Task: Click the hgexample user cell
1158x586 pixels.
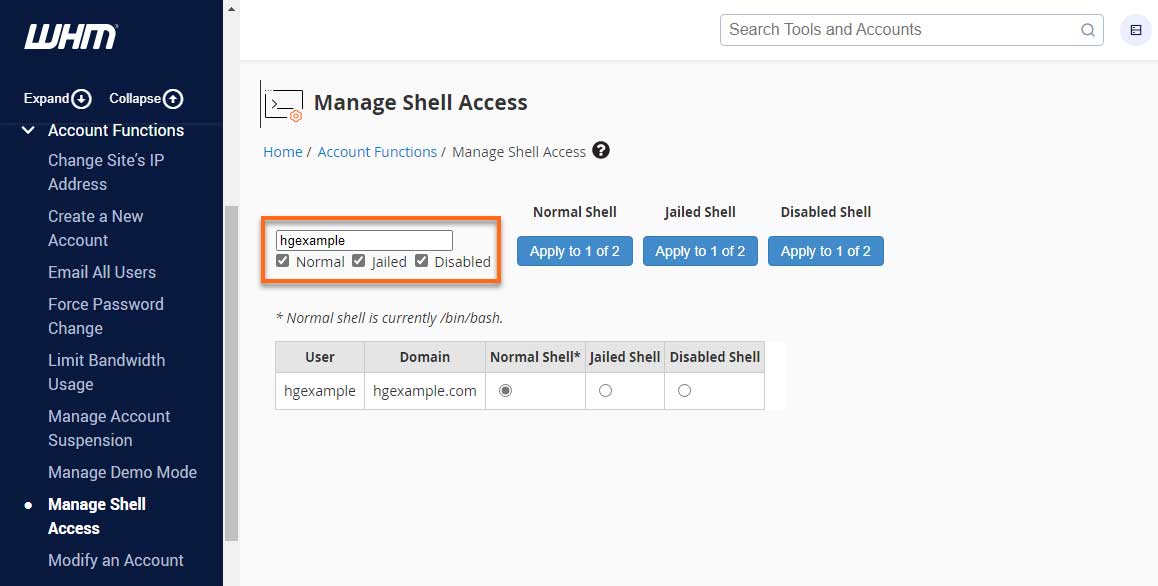Action: pos(320,391)
